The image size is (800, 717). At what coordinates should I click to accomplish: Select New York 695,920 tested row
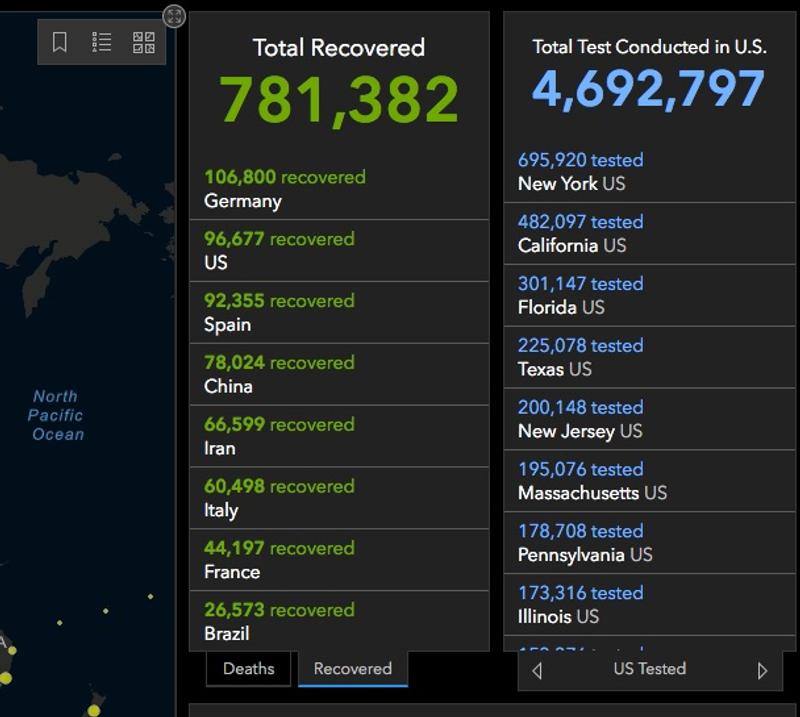coord(649,172)
